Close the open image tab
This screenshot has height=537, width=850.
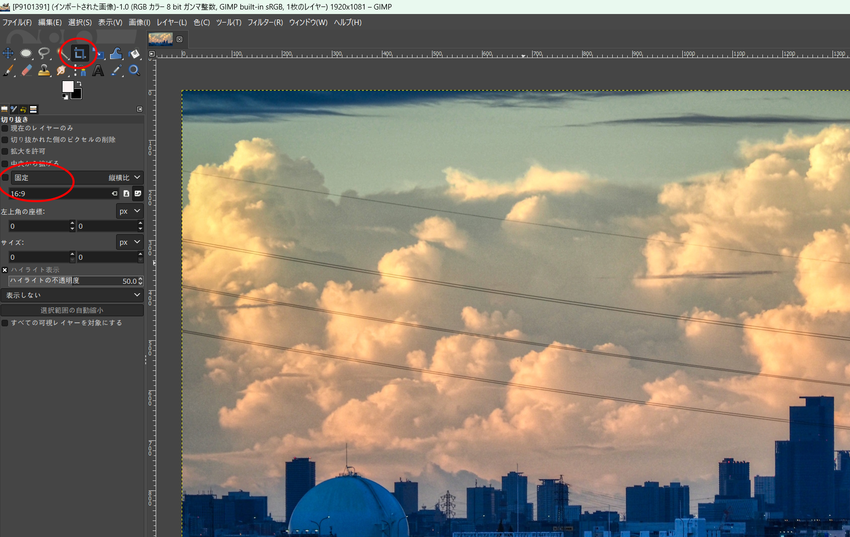(x=179, y=39)
